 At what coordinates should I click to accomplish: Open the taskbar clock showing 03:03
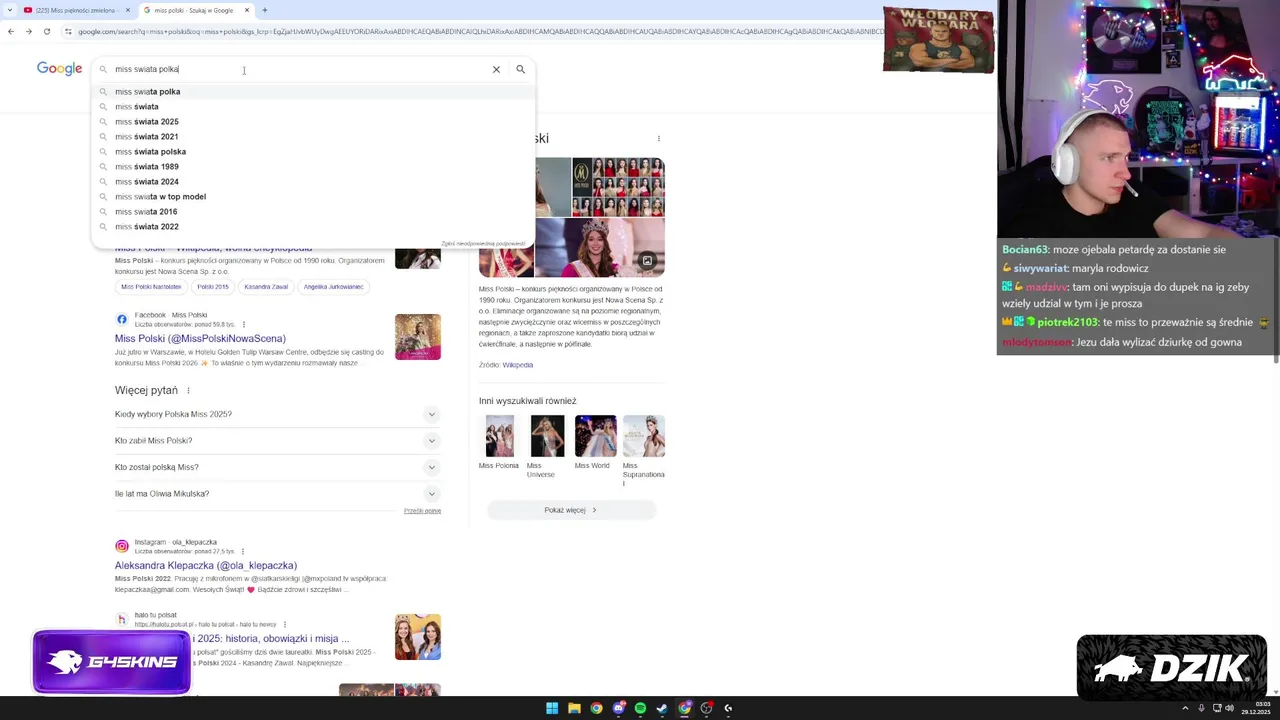[x=1256, y=708]
